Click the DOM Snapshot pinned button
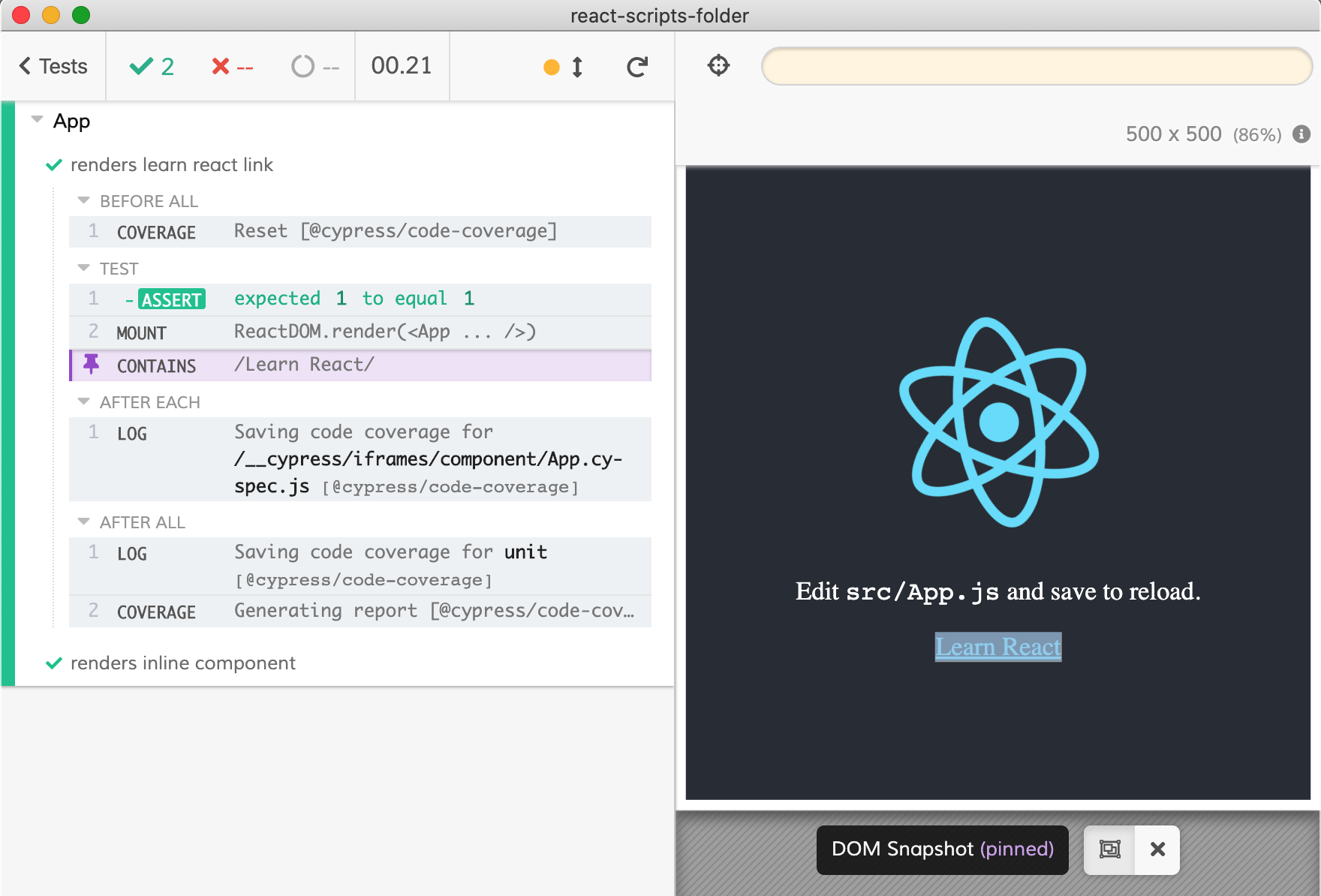The height and width of the screenshot is (896, 1321). pyautogui.click(x=942, y=849)
